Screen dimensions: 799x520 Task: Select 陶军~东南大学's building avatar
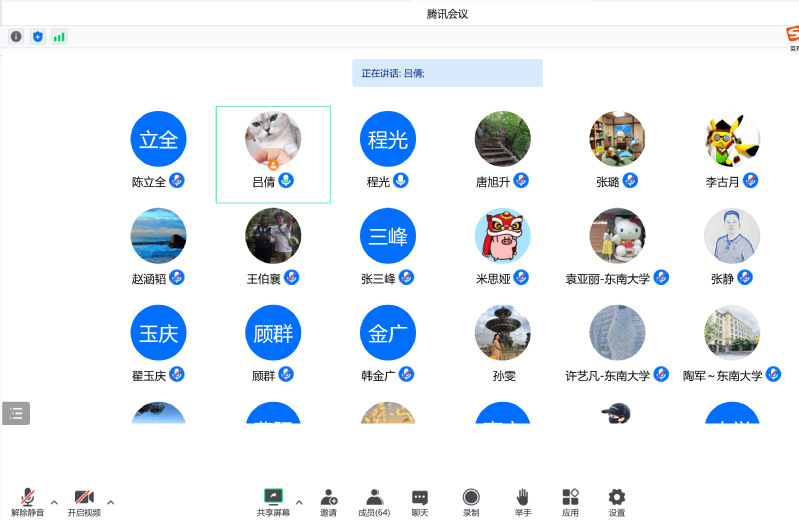732,332
